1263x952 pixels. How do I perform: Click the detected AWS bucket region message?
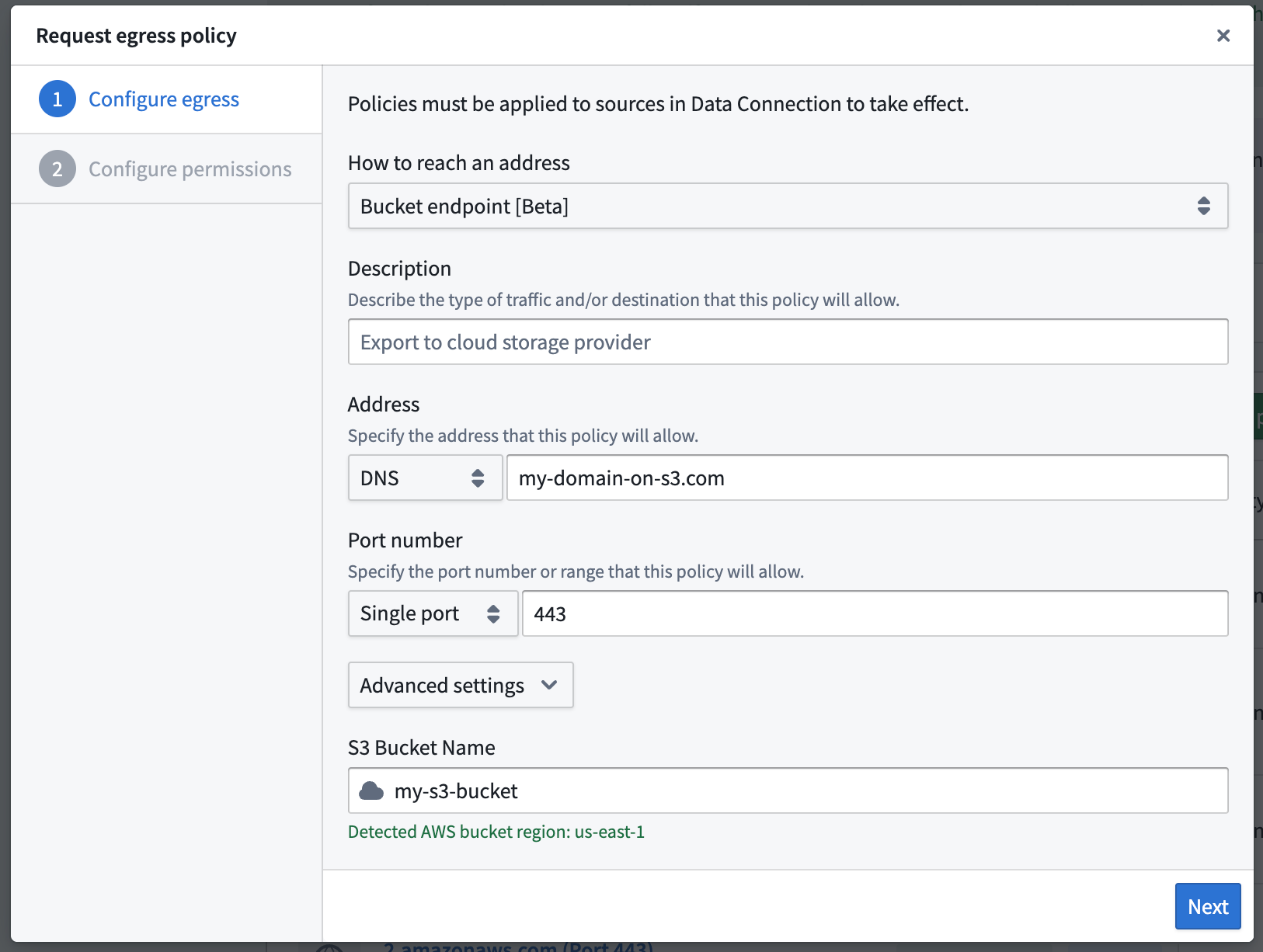pyautogui.click(x=496, y=832)
